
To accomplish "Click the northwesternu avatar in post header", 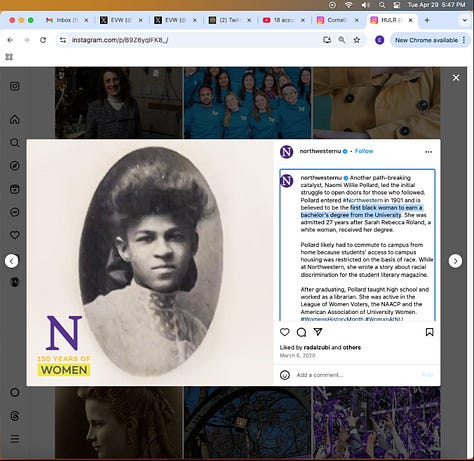I will (286, 152).
